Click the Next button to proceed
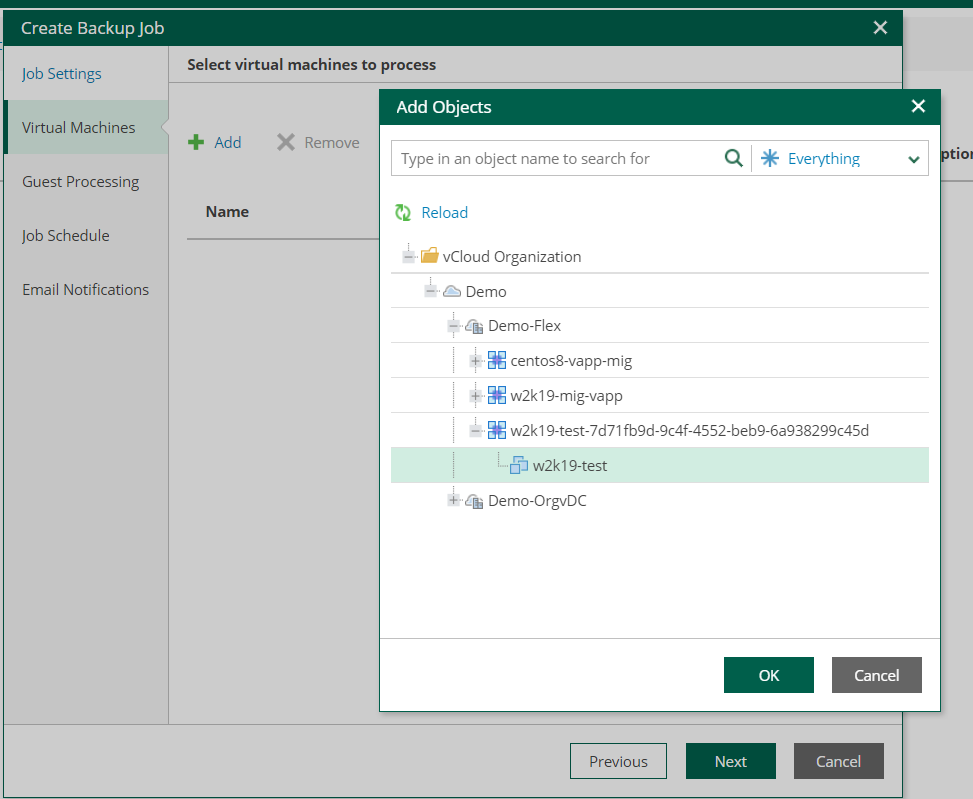This screenshot has height=799, width=973. 730,761
